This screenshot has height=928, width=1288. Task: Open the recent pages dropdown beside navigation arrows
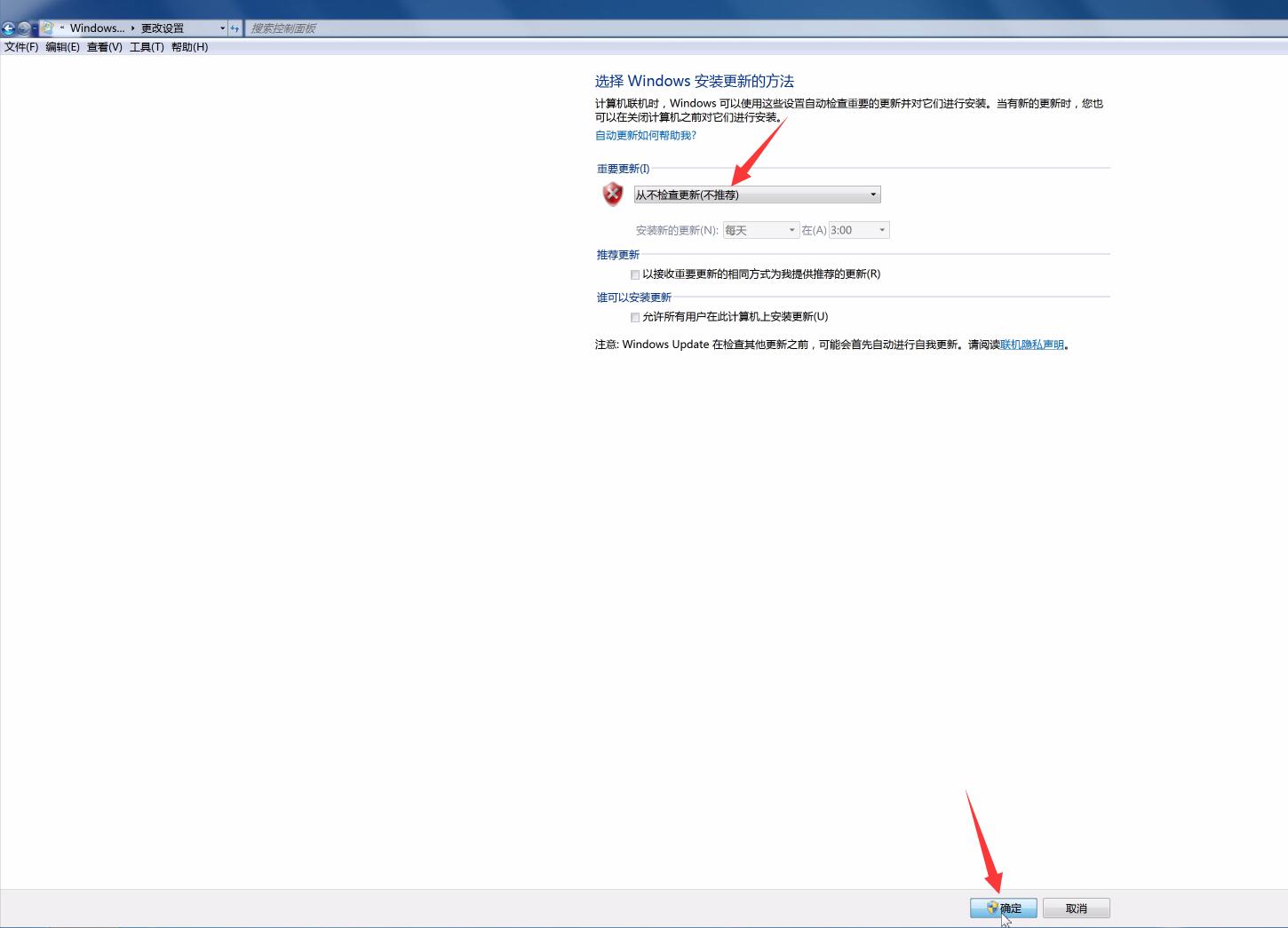click(x=35, y=28)
